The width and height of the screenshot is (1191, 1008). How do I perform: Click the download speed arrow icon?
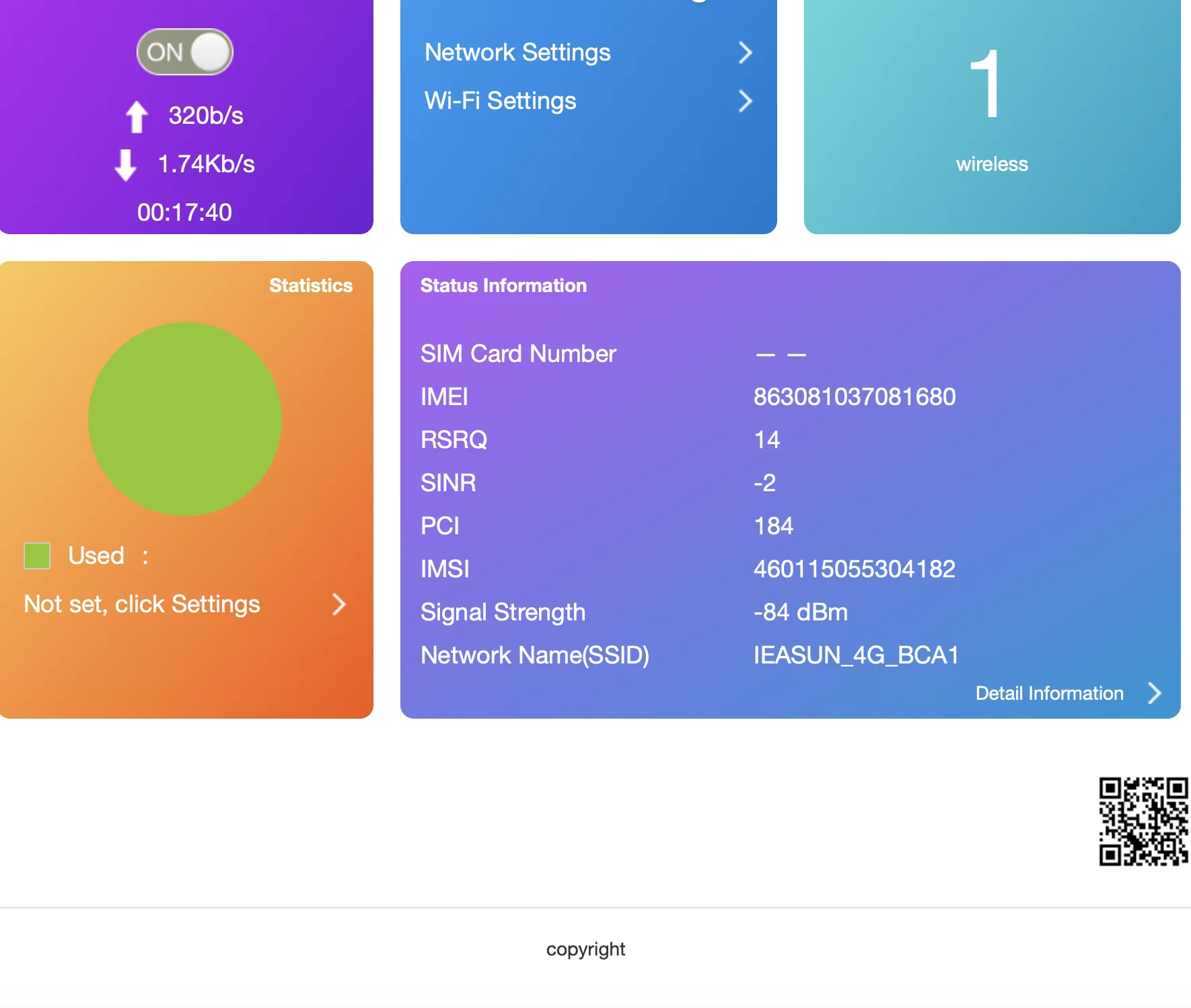pos(126,165)
